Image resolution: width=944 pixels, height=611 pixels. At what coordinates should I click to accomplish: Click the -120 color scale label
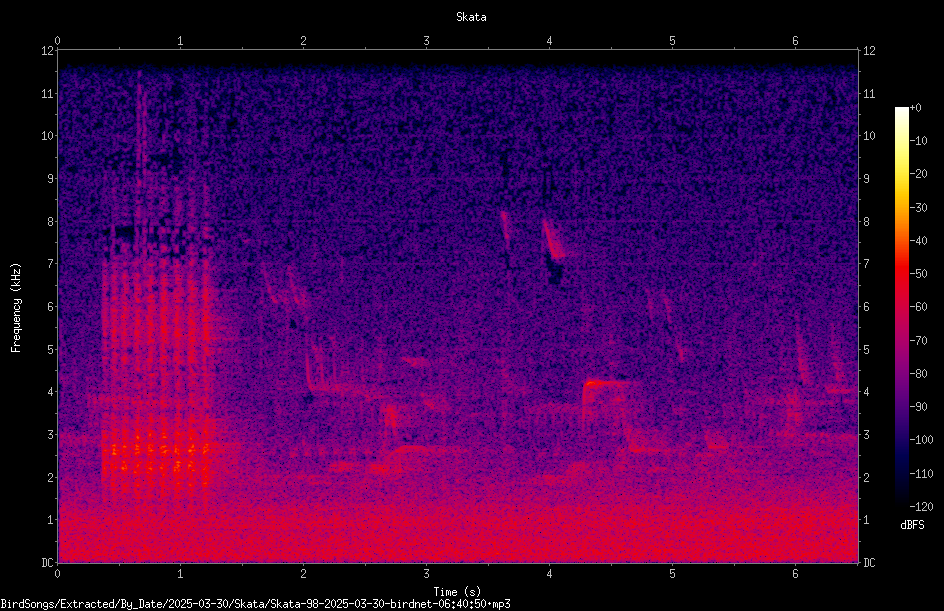tap(921, 507)
